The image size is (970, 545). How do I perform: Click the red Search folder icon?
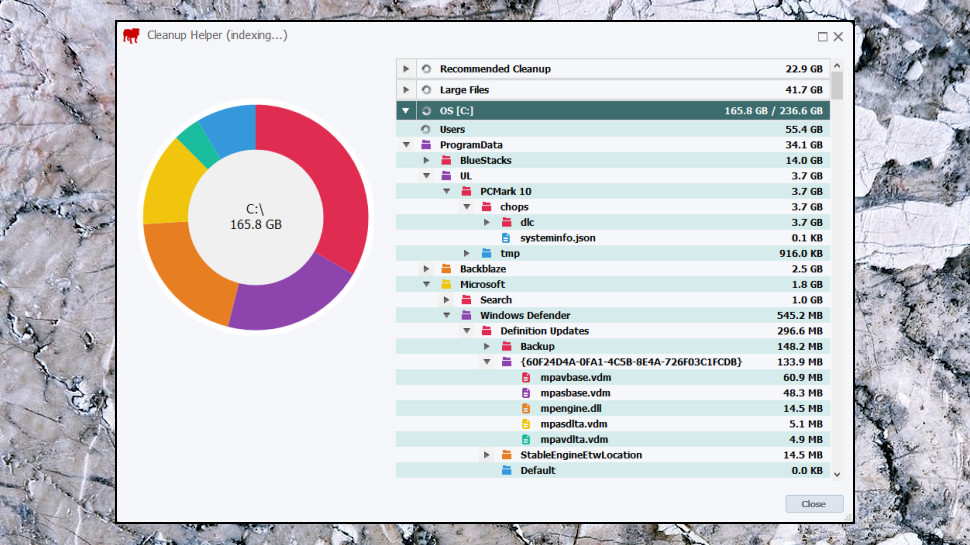point(466,299)
